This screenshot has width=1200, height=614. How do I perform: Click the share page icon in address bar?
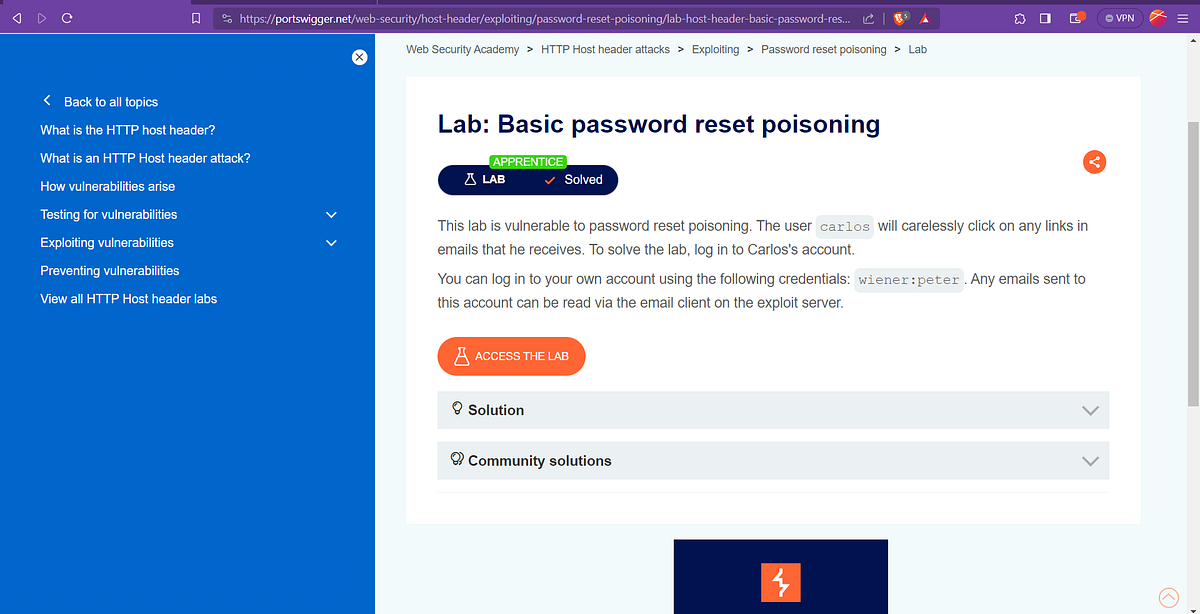click(867, 17)
